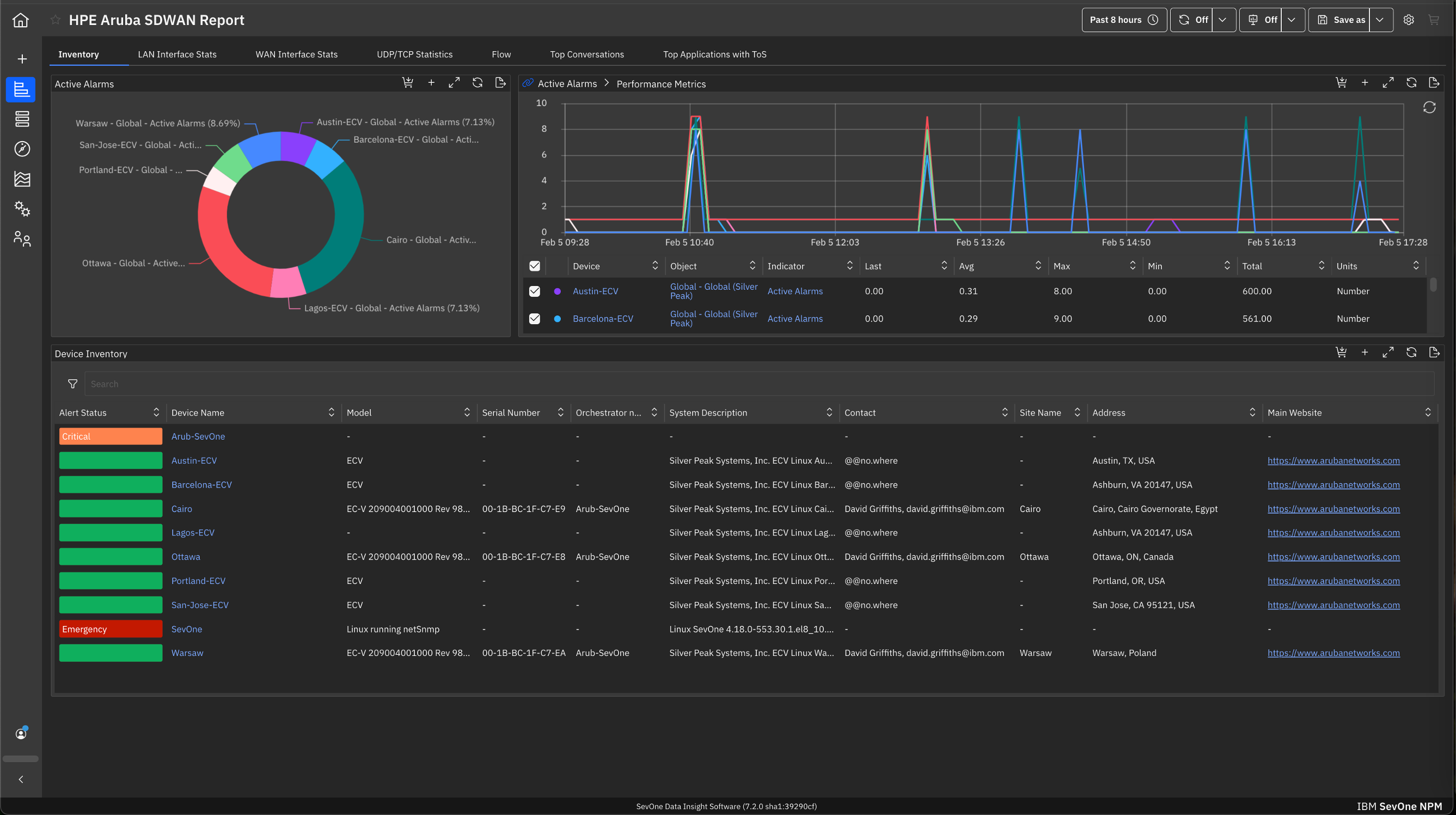The image size is (1456, 815).
Task: Expand the Device Inventory widget to fullscreen
Action: coord(1388,352)
